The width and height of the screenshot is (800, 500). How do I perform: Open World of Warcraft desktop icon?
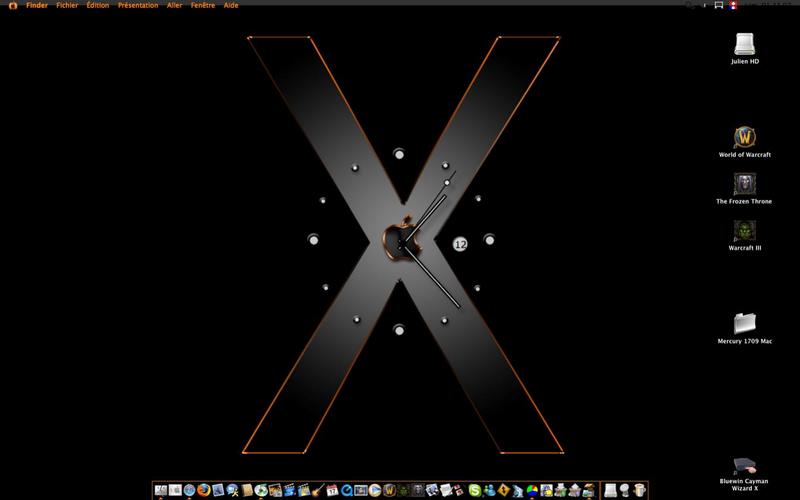point(744,137)
